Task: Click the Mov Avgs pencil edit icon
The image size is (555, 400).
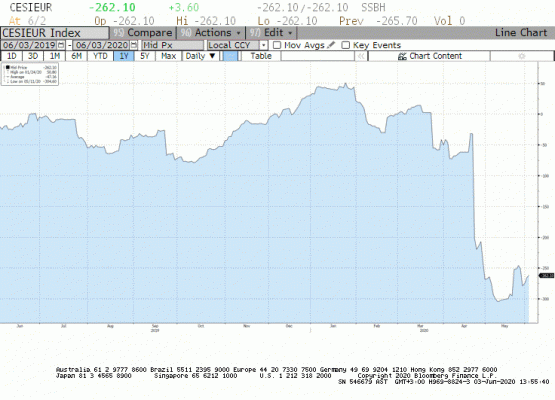Action: pos(331,45)
